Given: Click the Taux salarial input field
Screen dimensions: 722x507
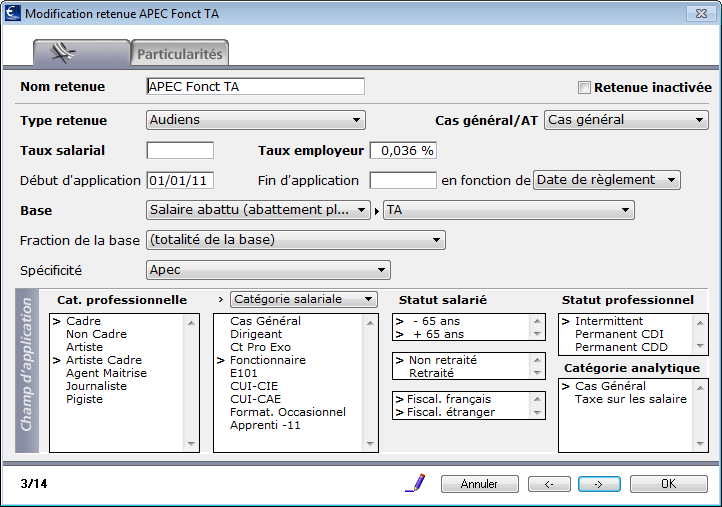Looking at the screenshot, I should (180, 151).
